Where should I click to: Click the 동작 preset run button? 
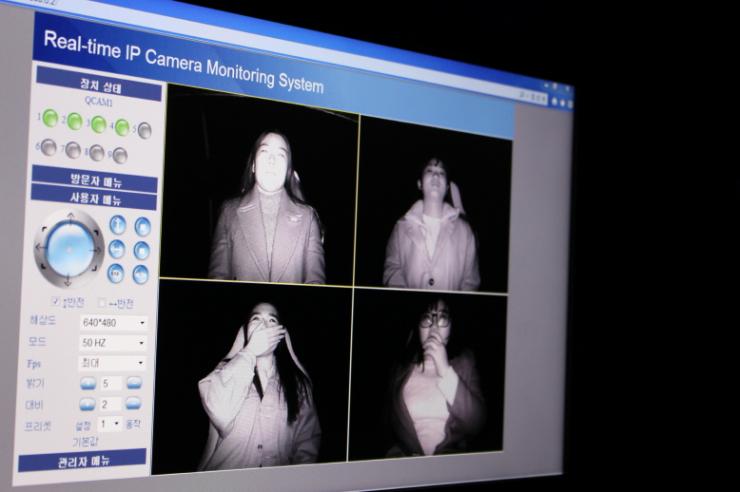pos(133,425)
